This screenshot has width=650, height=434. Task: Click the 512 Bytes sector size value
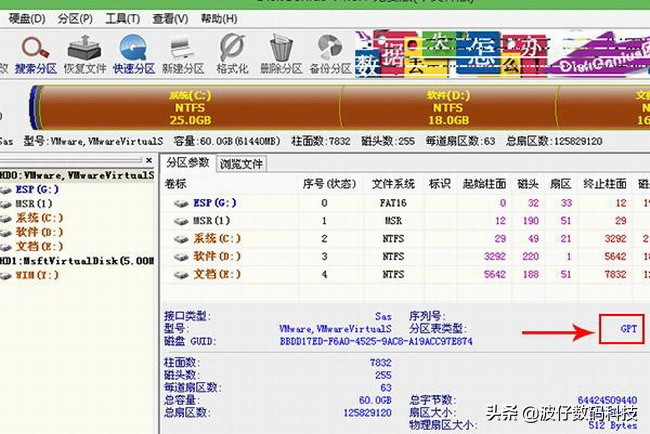coord(613,425)
